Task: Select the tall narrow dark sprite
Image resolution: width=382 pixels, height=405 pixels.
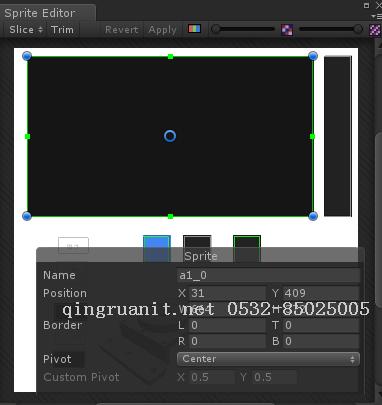Action: [338, 136]
